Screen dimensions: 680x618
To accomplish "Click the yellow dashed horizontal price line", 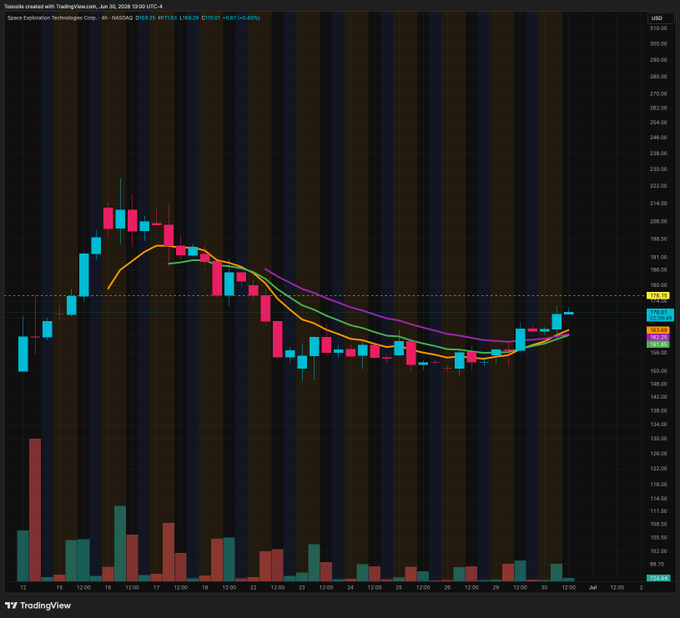I will pos(325,296).
